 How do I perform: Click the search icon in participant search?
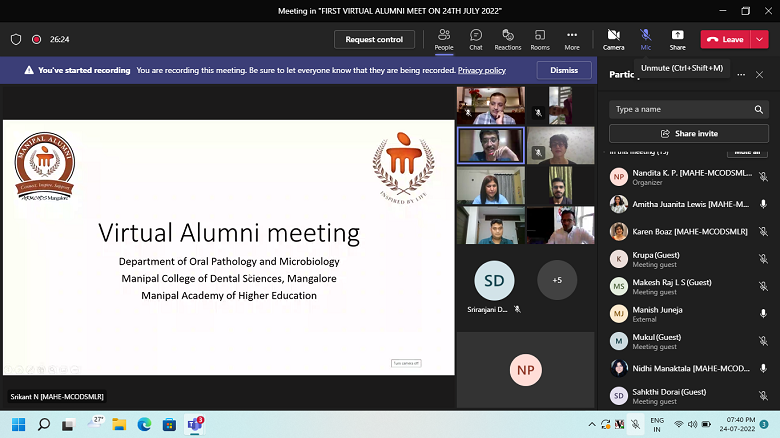pyautogui.click(x=759, y=109)
